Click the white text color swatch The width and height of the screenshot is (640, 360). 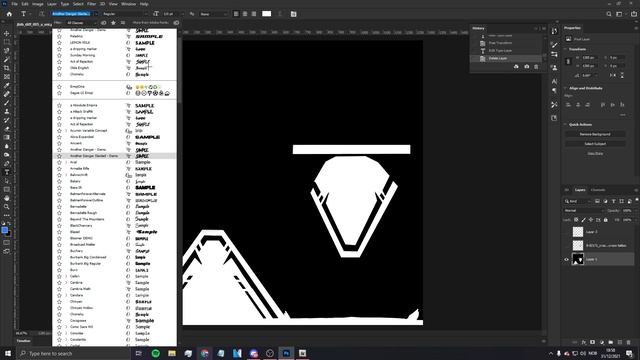pyautogui.click(x=267, y=14)
